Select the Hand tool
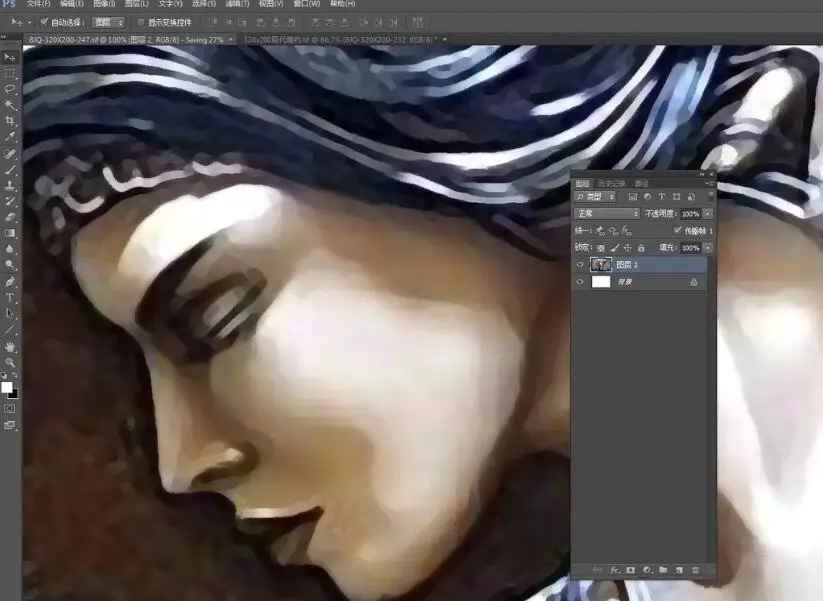The width and height of the screenshot is (823, 601). (x=10, y=346)
